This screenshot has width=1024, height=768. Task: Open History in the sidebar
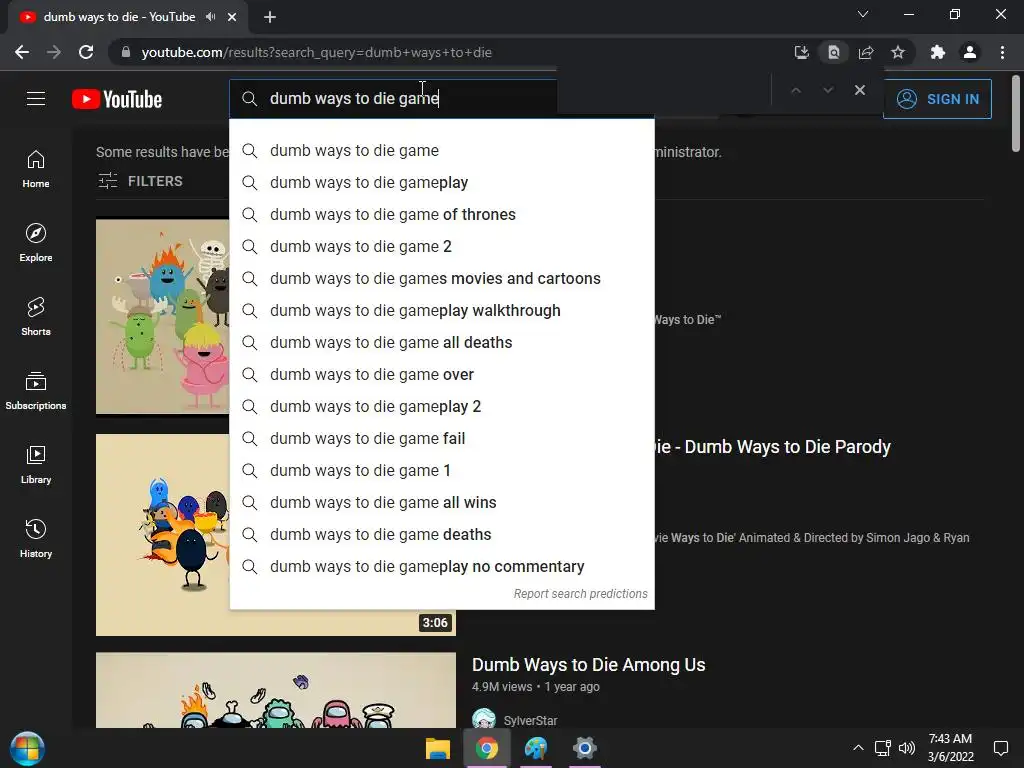click(36, 538)
